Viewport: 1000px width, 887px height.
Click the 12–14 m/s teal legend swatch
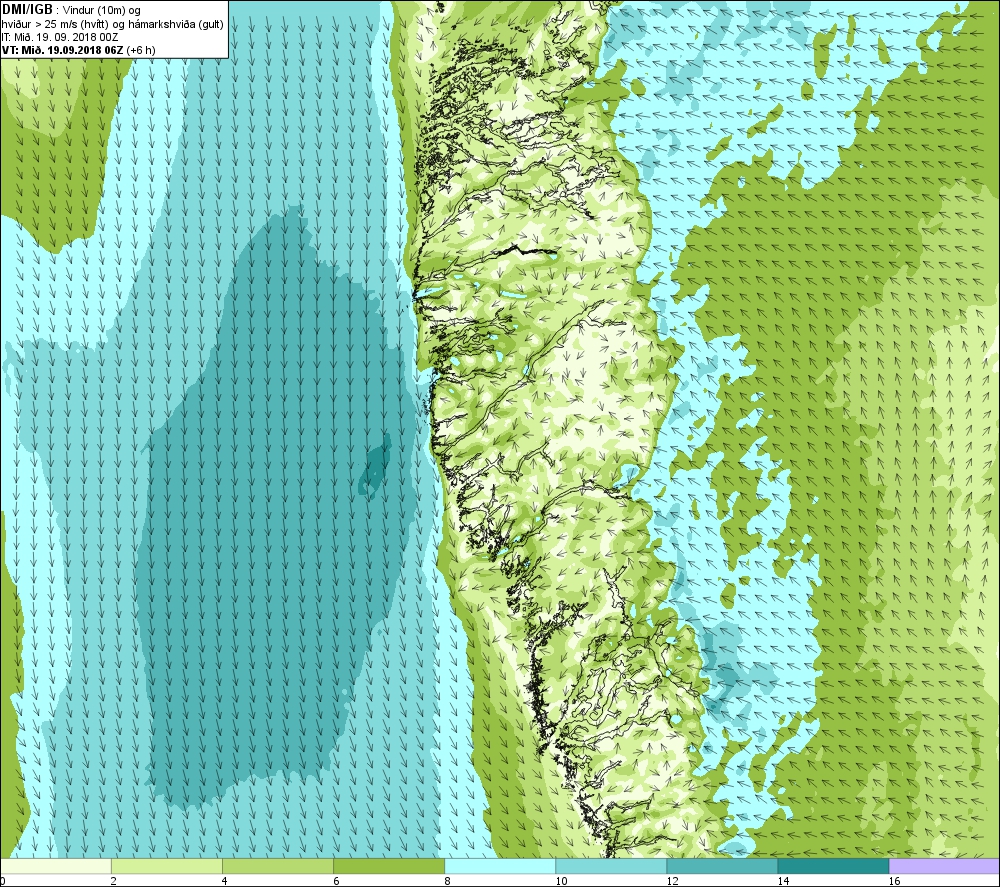pos(722,866)
